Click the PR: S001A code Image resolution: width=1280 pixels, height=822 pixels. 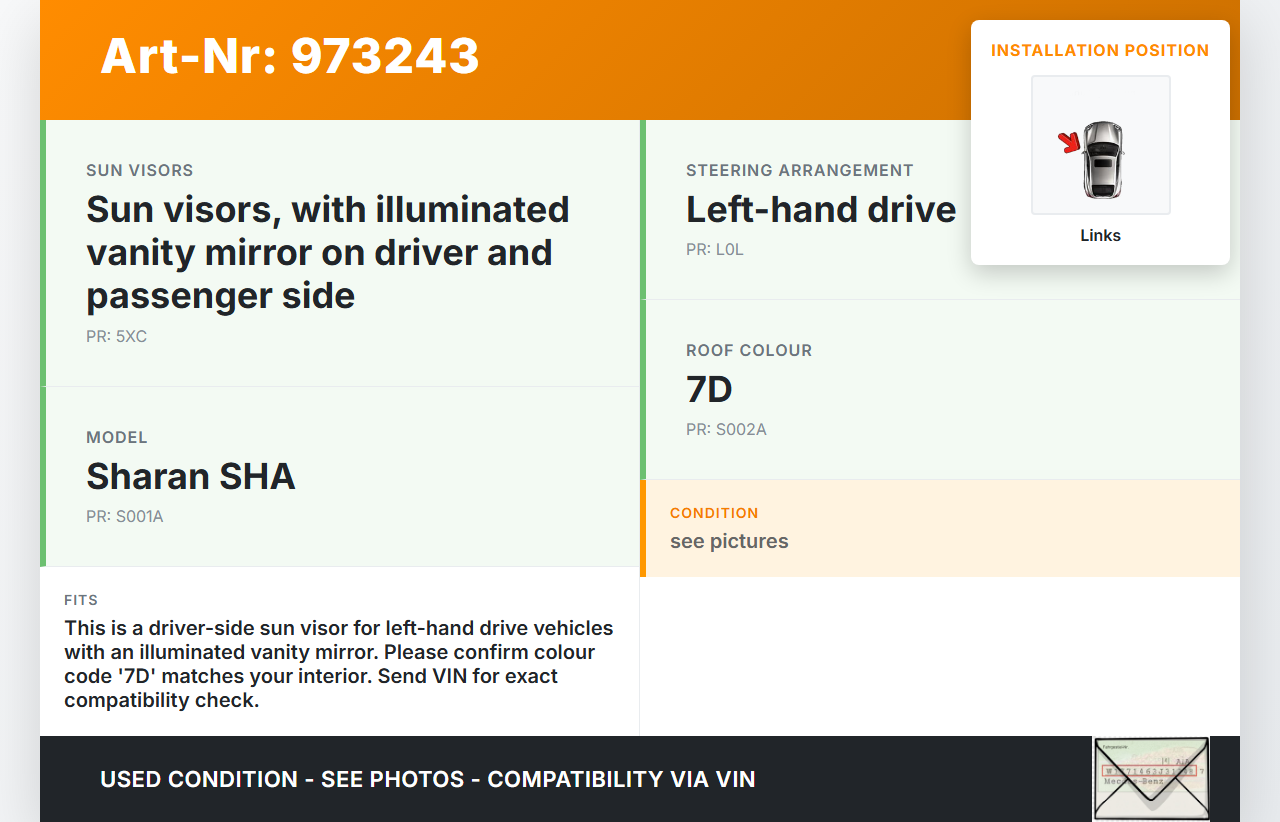pos(125,517)
